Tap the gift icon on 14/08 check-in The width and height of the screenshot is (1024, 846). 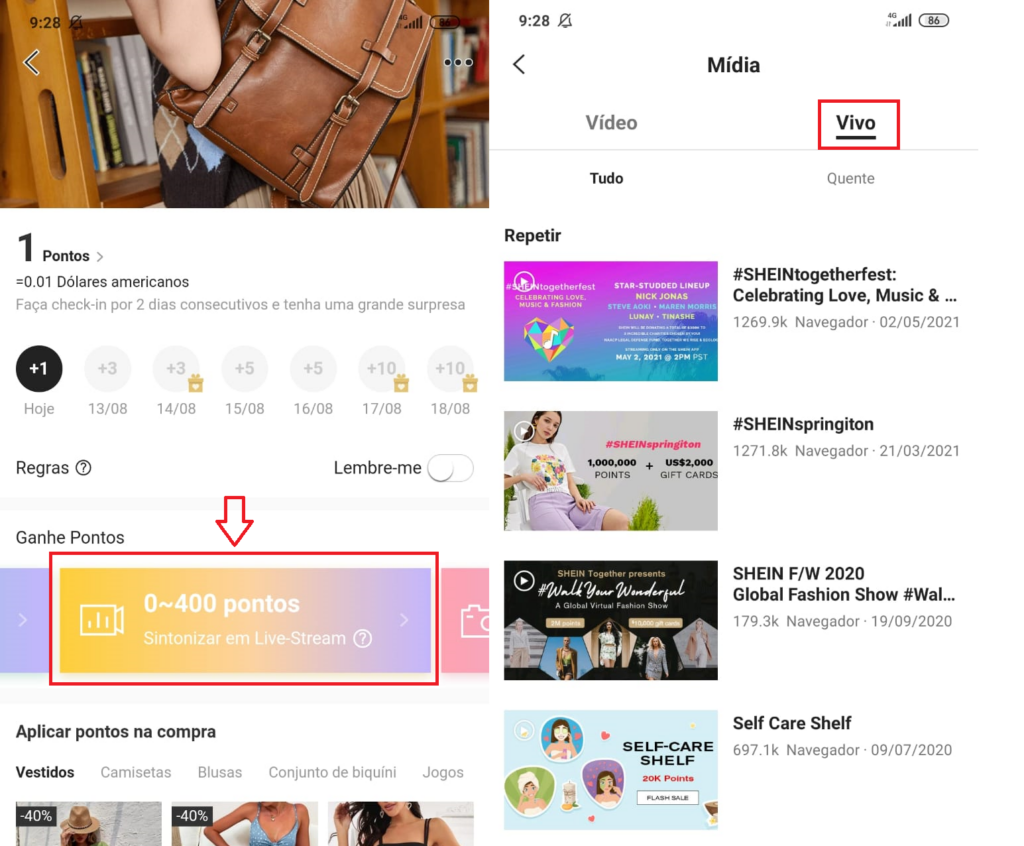[196, 383]
